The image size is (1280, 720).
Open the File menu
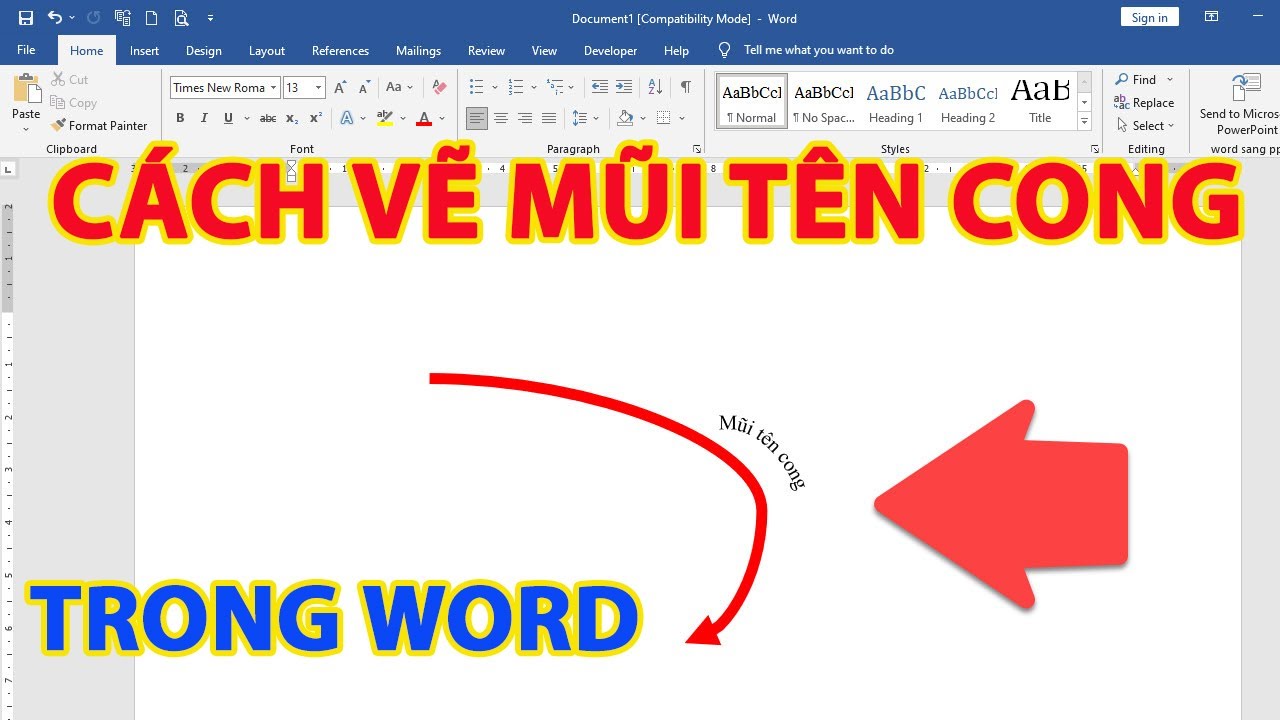(x=26, y=50)
